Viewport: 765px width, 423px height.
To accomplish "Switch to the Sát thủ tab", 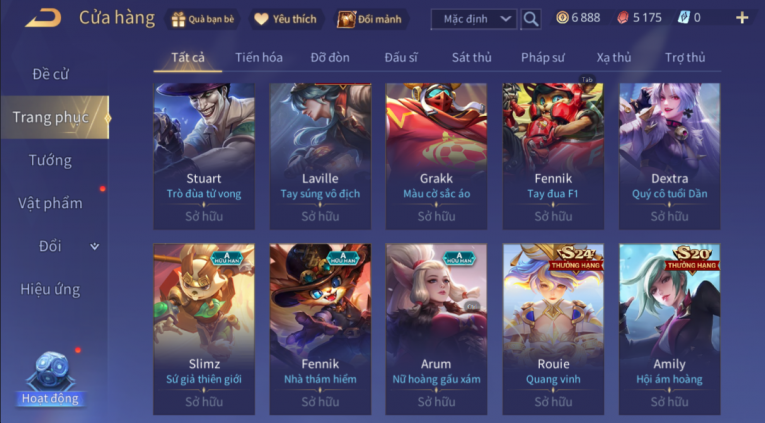I will pyautogui.click(x=471, y=58).
